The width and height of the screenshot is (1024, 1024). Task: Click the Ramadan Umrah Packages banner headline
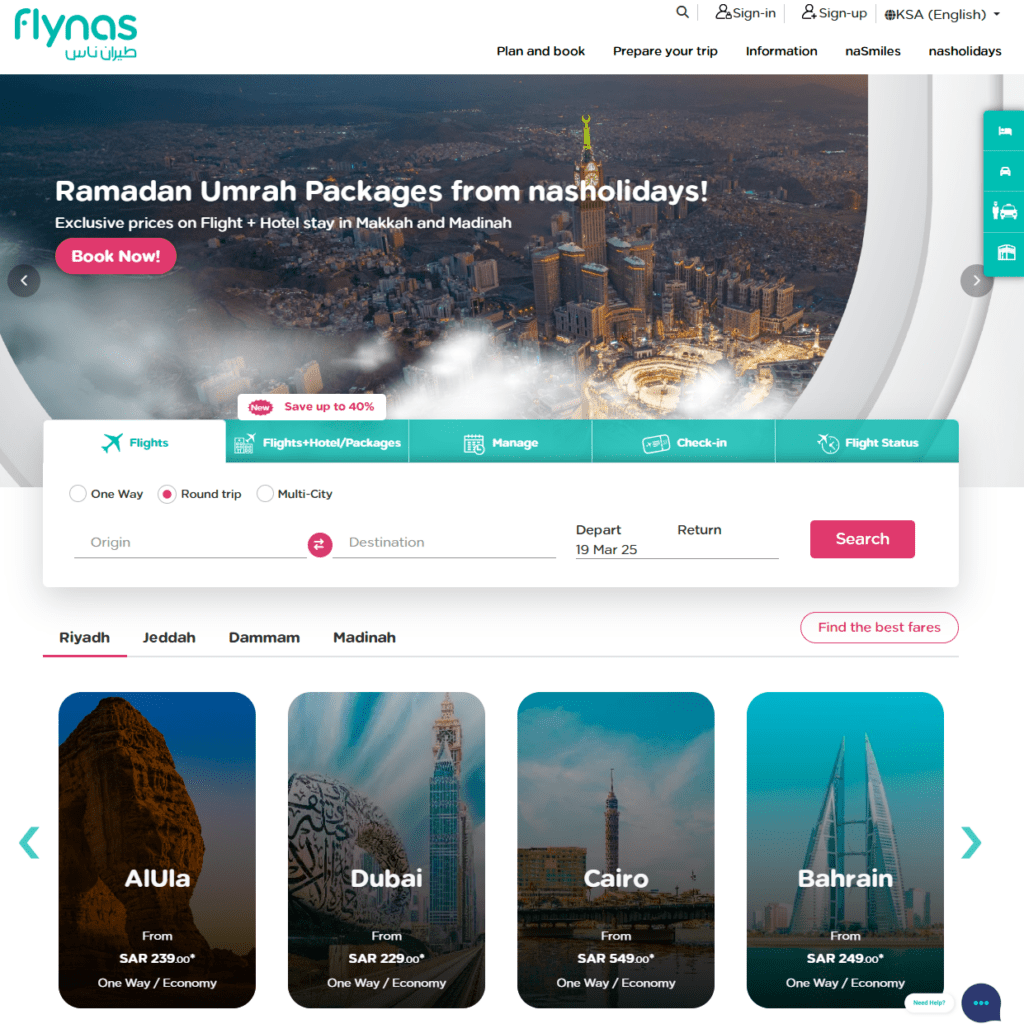point(381,191)
